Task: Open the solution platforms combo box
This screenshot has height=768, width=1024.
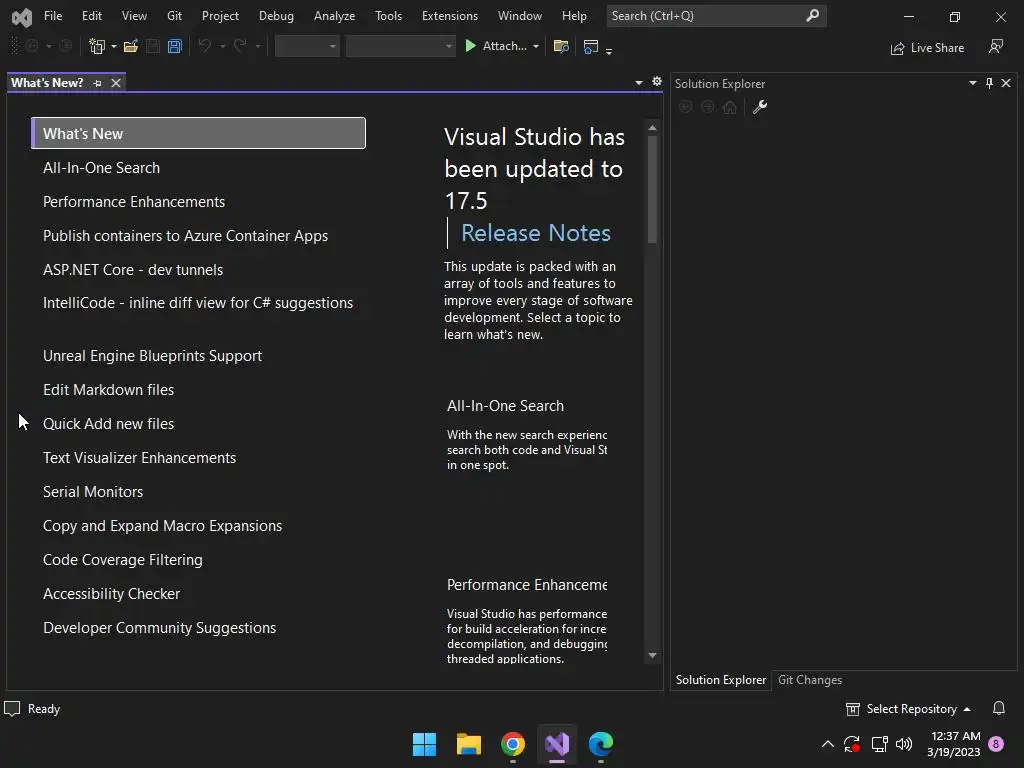Action: click(x=400, y=46)
